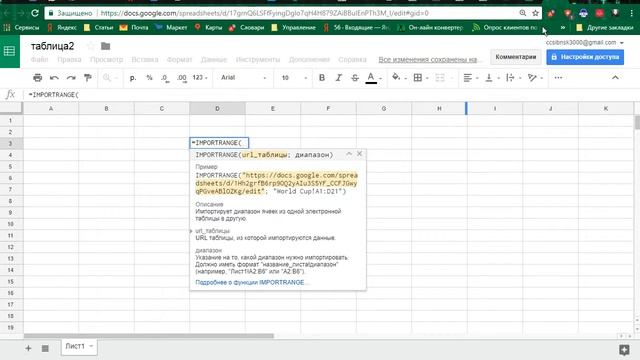Open the Google Sheets home icon

(x=9, y=51)
